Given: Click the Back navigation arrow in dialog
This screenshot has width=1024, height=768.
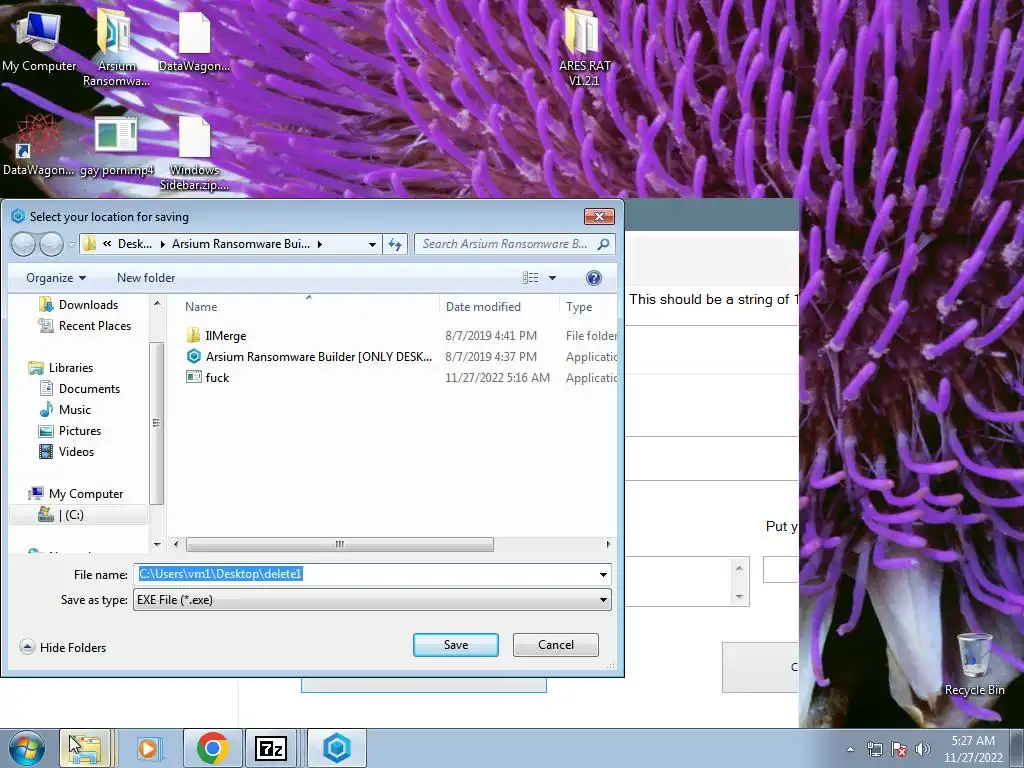Looking at the screenshot, I should tap(24, 244).
